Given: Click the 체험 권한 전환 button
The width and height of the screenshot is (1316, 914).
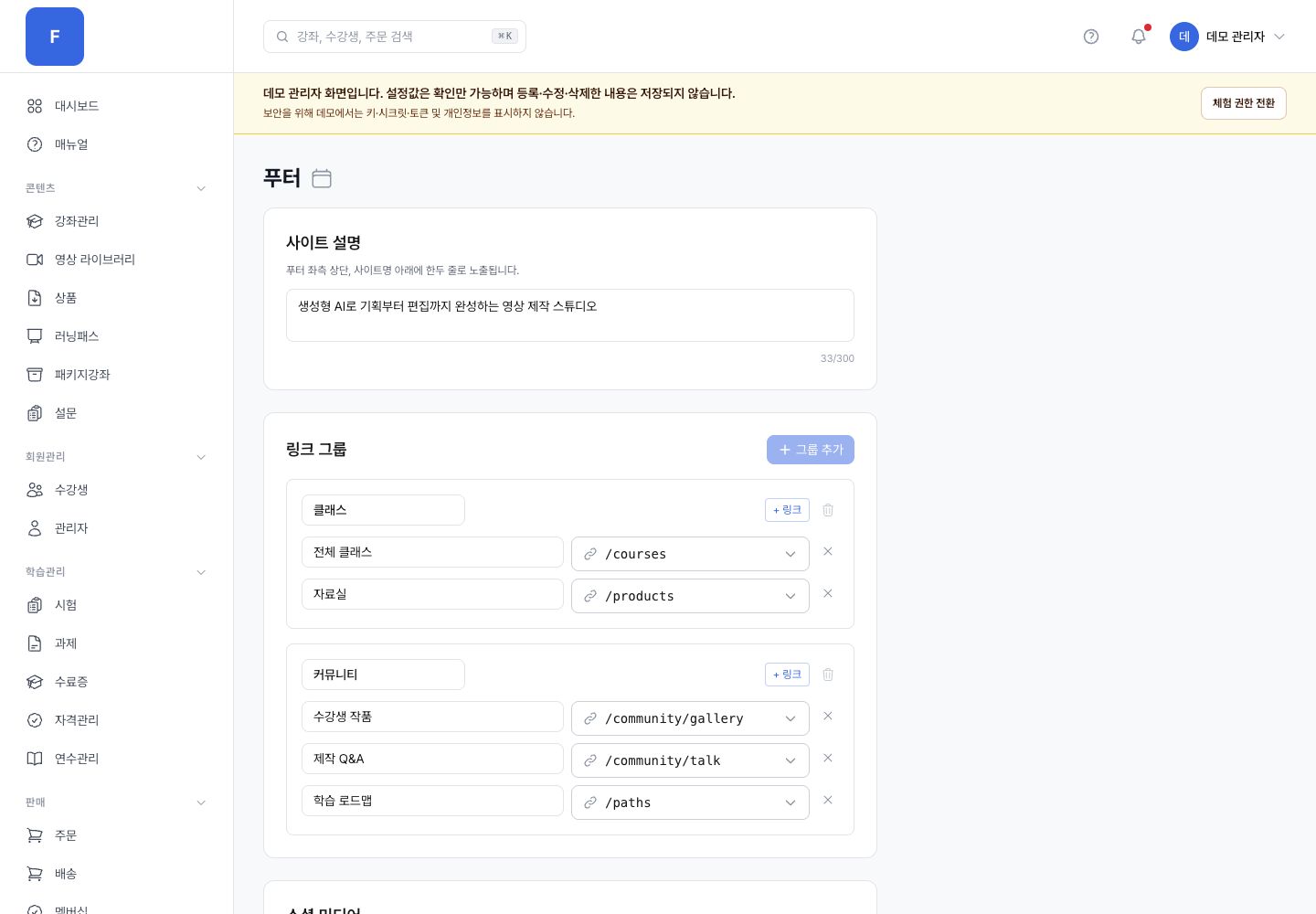Looking at the screenshot, I should (1243, 103).
